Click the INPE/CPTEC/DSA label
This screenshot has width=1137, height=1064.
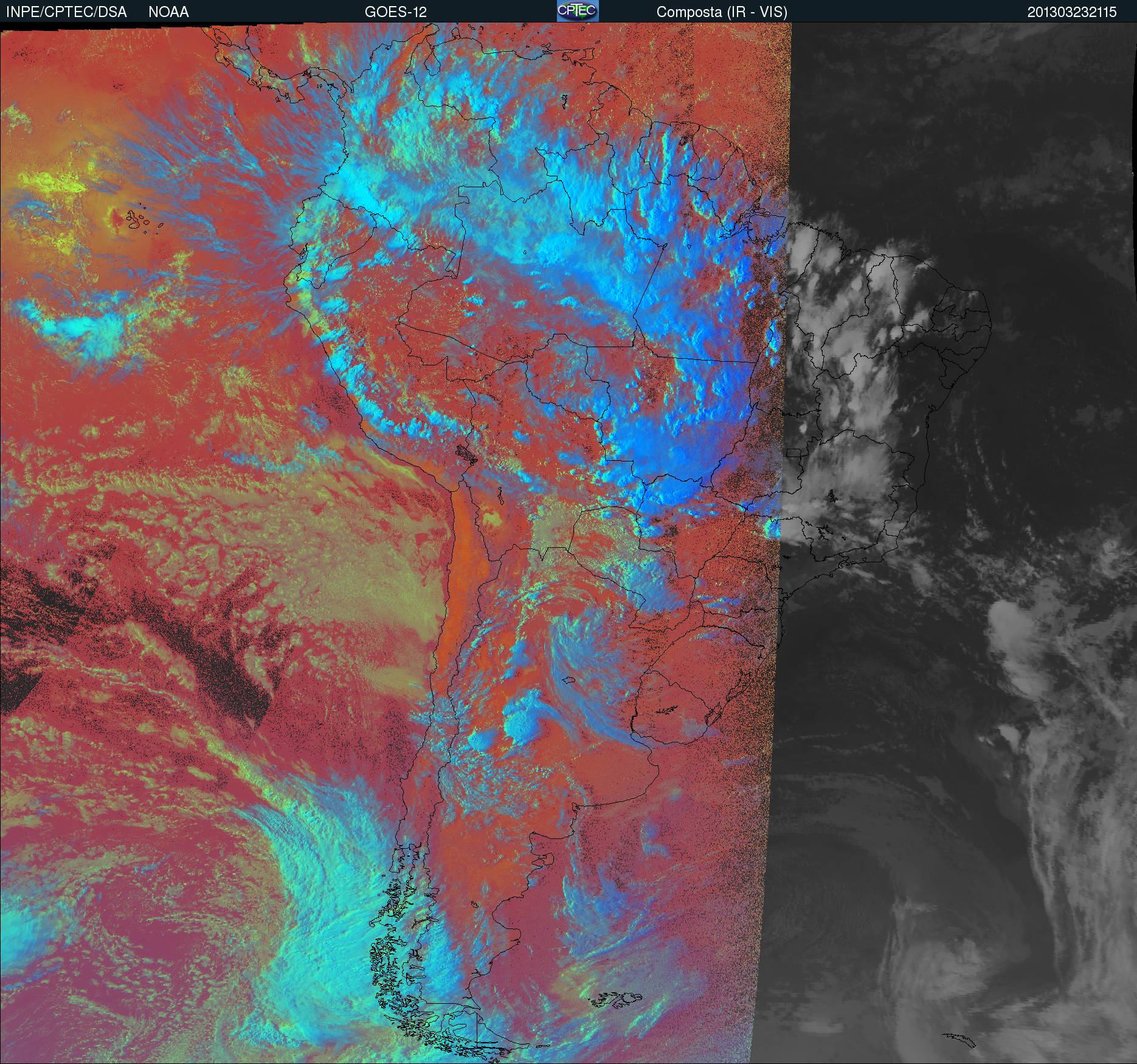tap(66, 12)
